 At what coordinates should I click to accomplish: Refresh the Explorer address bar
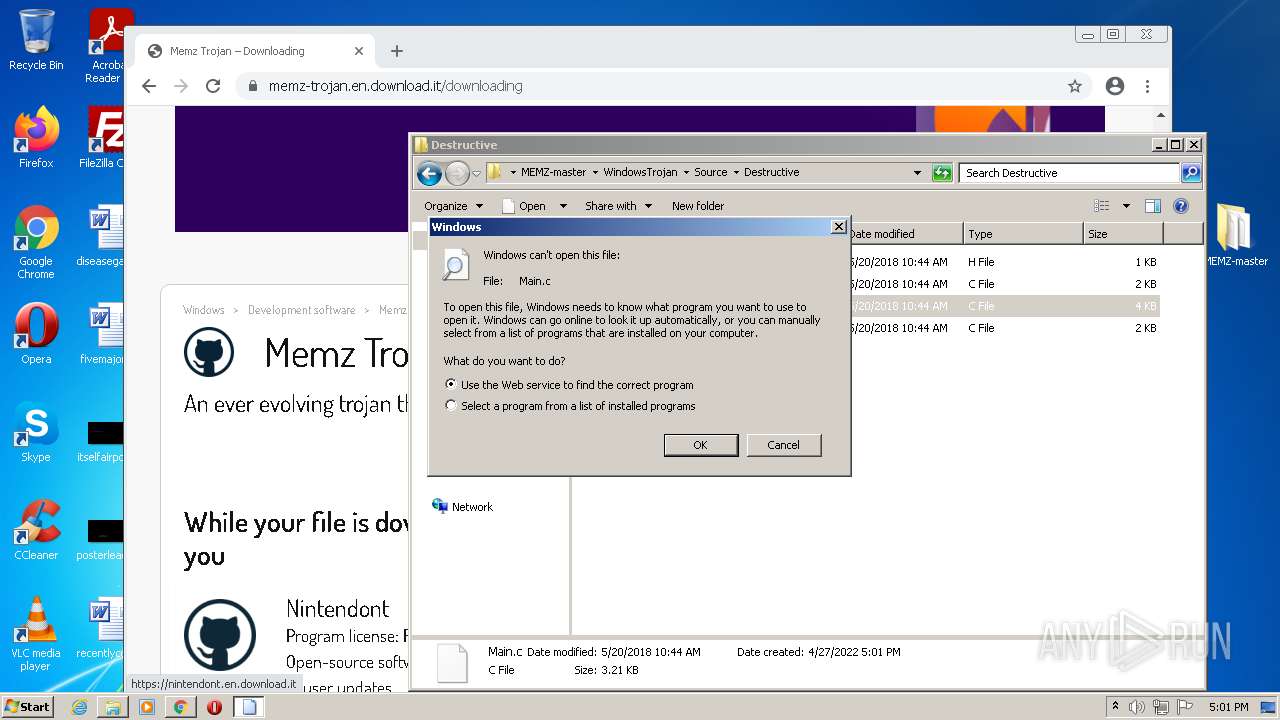[x=942, y=173]
